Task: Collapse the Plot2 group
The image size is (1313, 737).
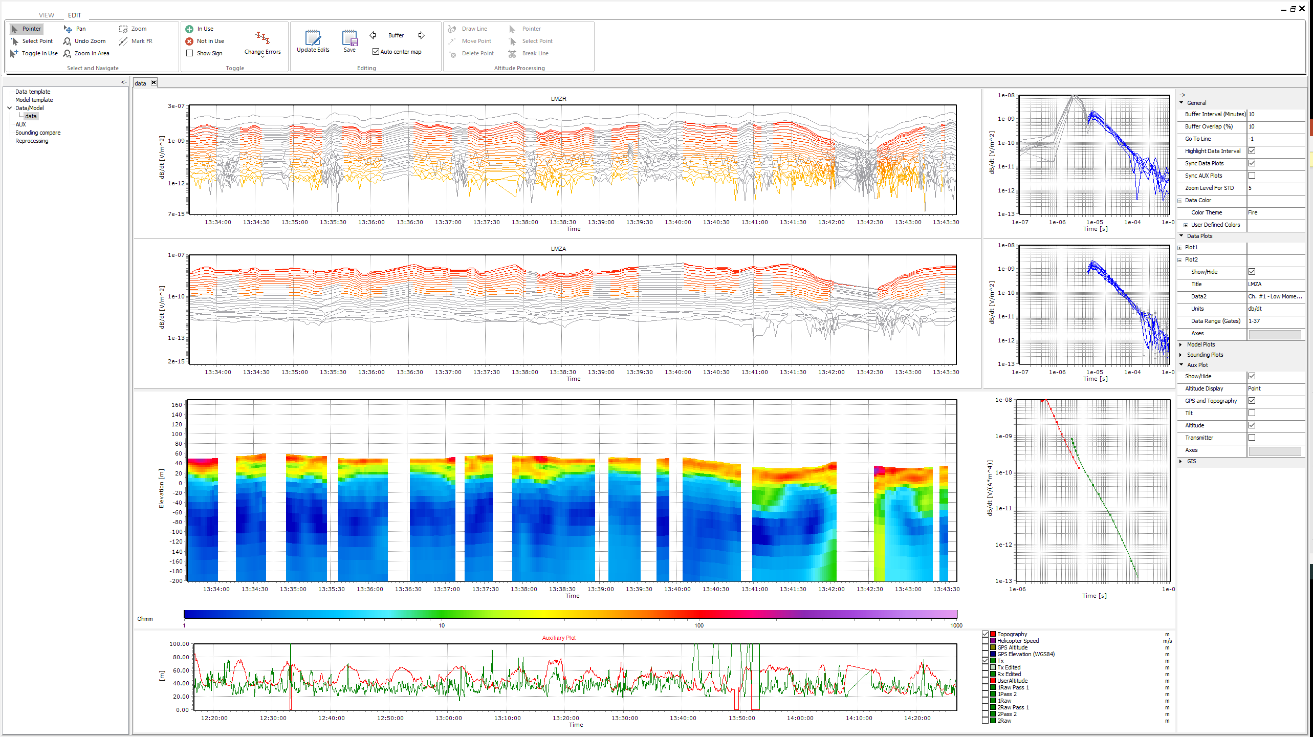Action: (x=1180, y=259)
